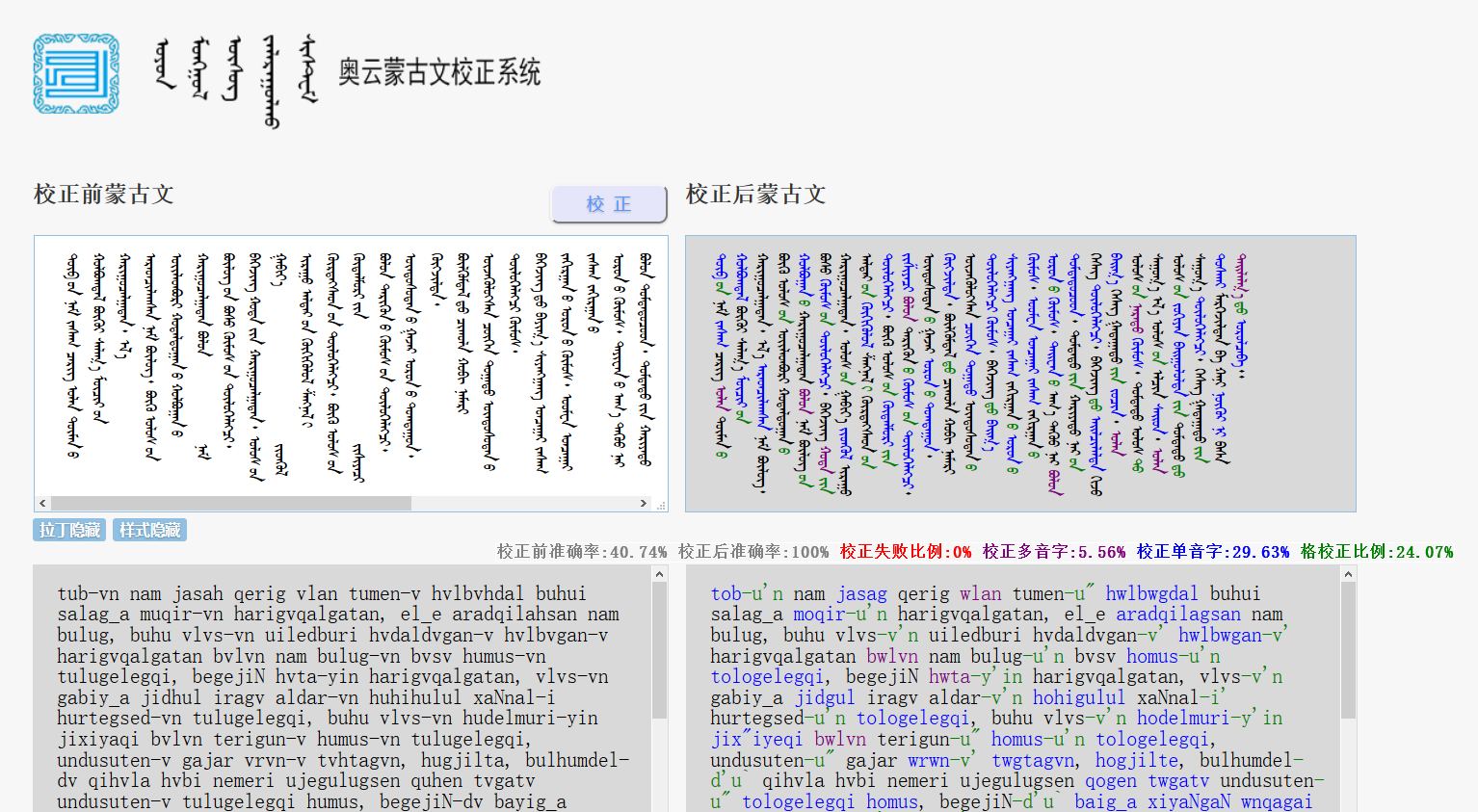Toggle the 拉丁隐藏 Latin hide button
1478x812 pixels.
tap(69, 530)
